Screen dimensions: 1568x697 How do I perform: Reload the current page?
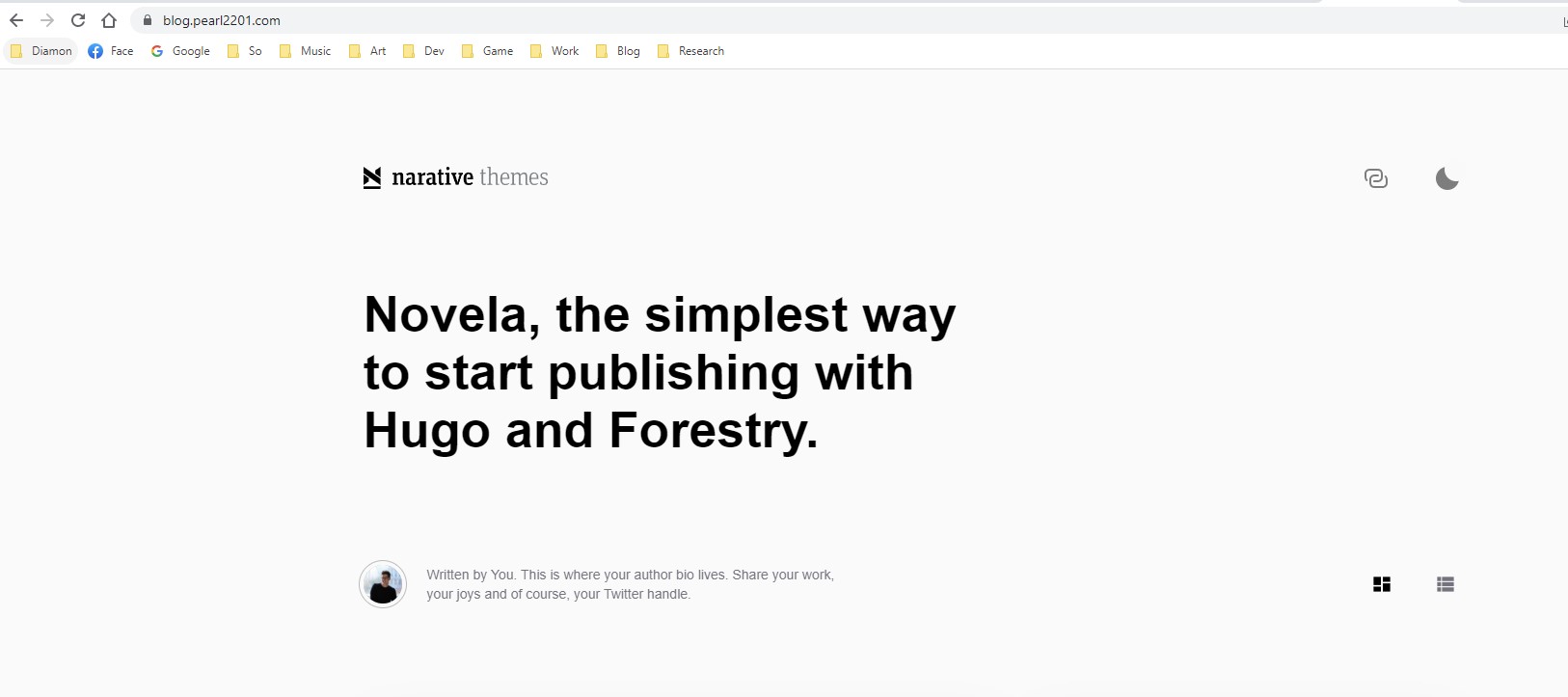tap(78, 20)
